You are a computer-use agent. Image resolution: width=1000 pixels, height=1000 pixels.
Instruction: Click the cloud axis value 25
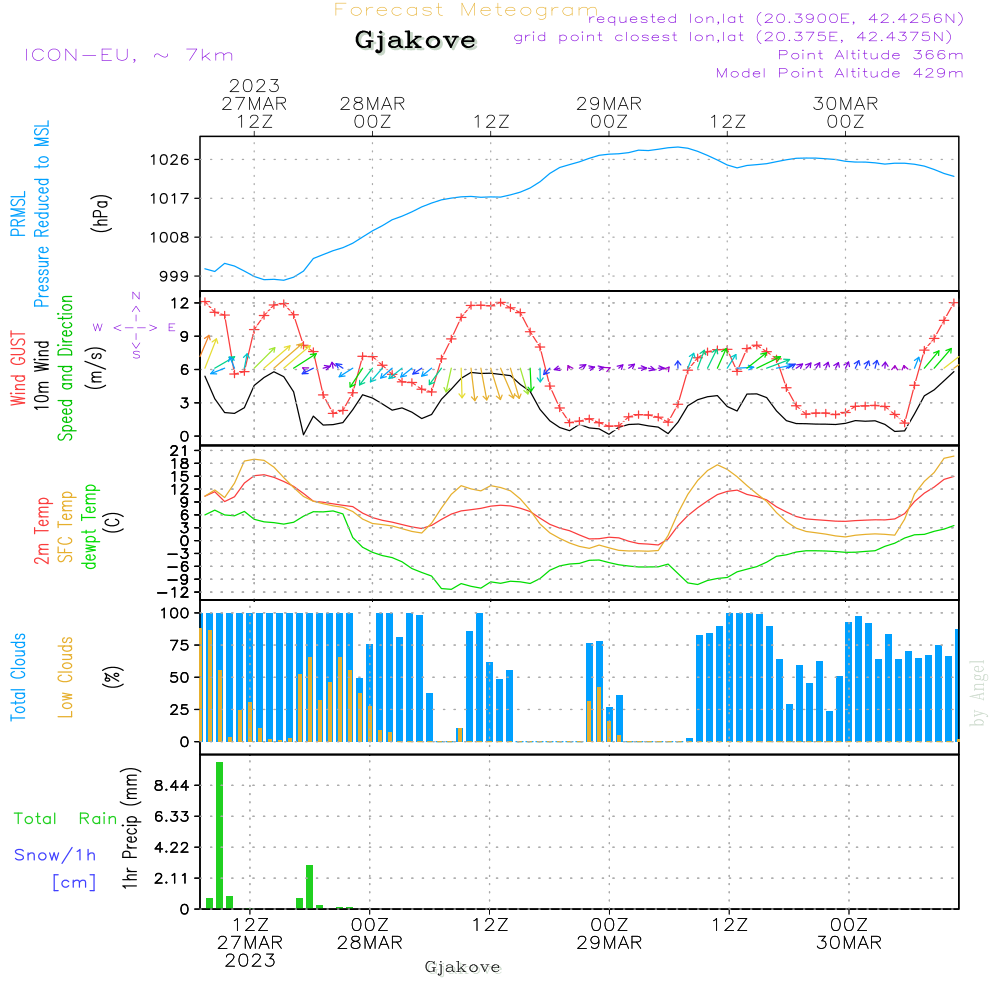(179, 710)
